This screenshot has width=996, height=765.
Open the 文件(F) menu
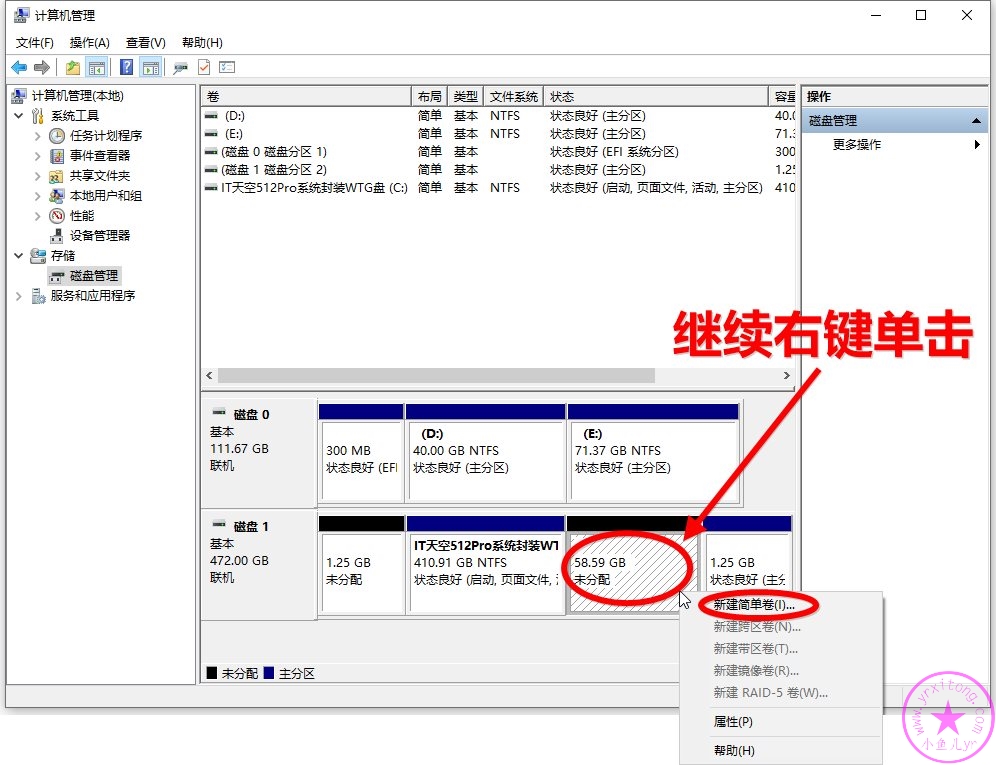(x=34, y=43)
